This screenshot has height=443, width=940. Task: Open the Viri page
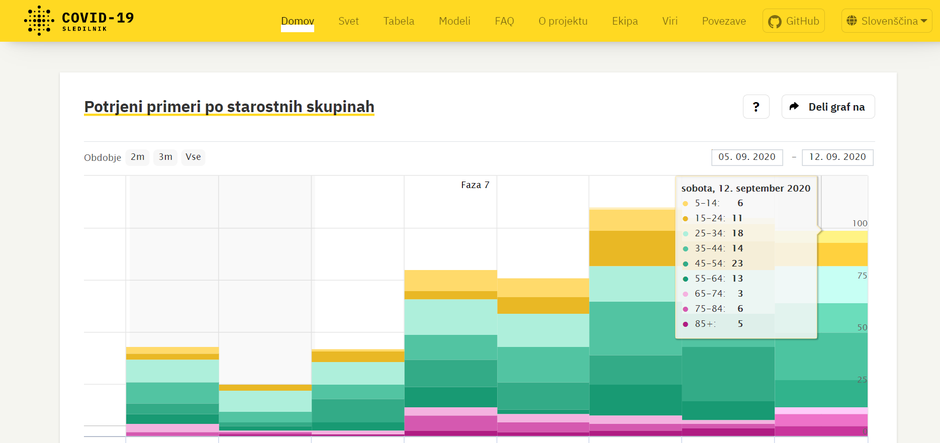tap(669, 21)
